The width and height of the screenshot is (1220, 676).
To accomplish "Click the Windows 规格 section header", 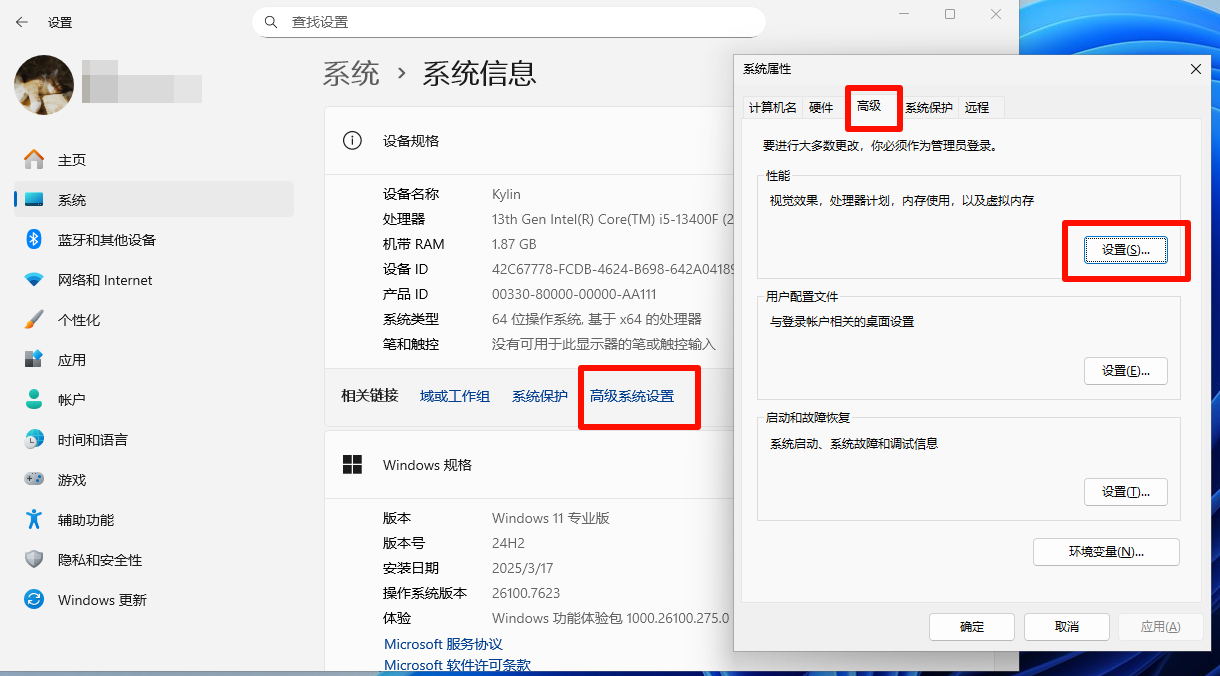I will tap(427, 465).
